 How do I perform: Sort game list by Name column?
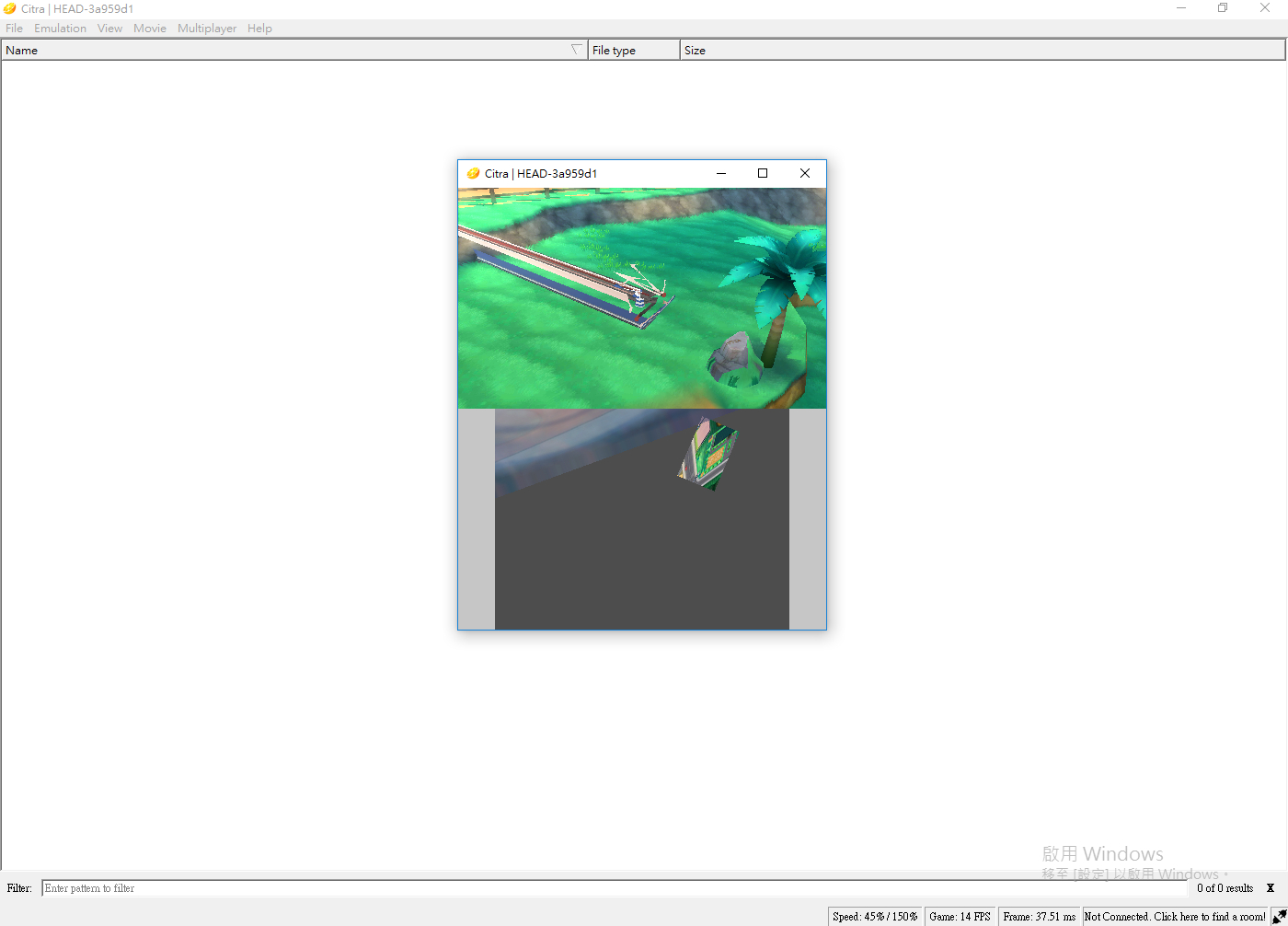pyautogui.click(x=294, y=50)
